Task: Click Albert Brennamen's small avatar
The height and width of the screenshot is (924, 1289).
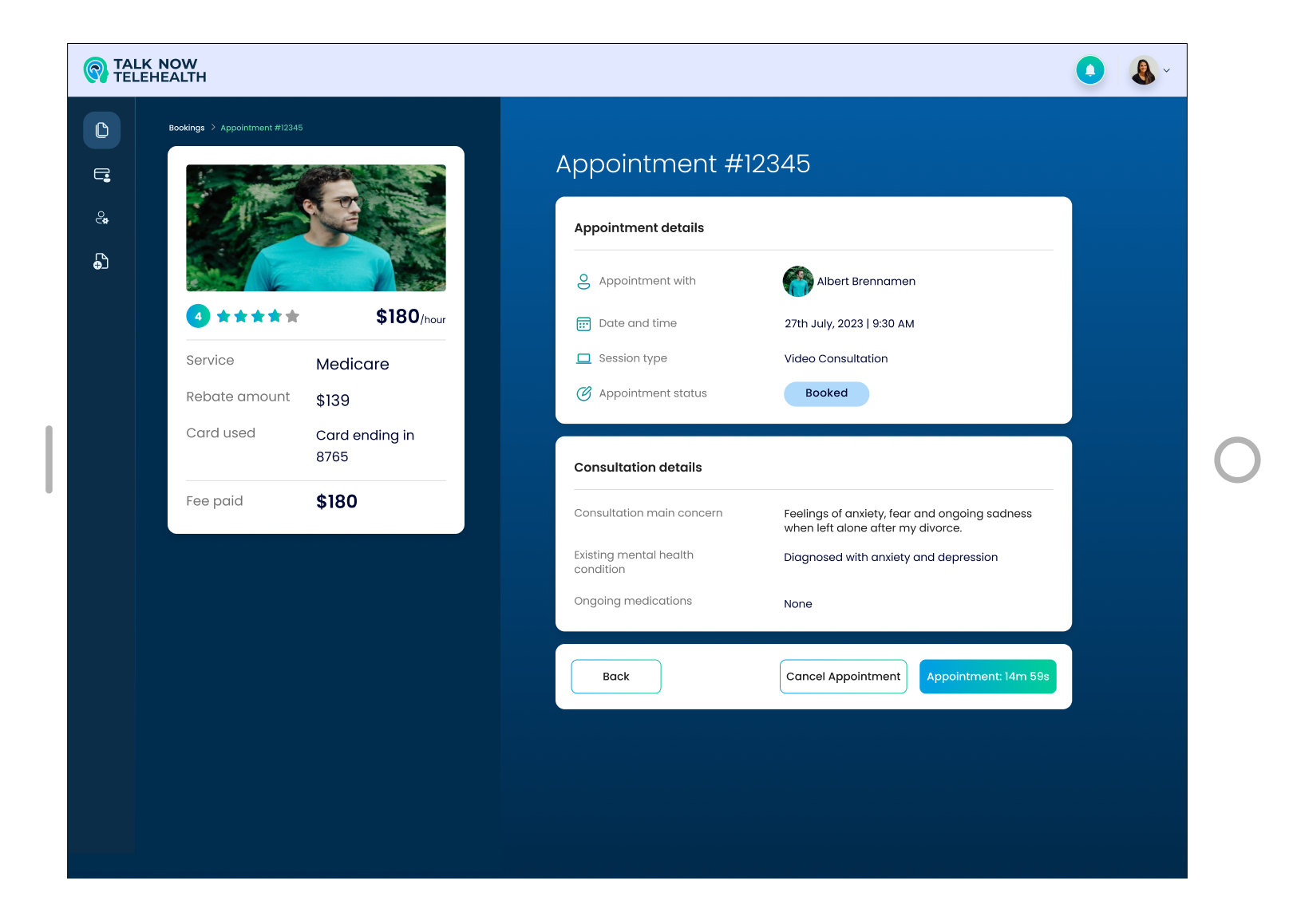Action: pos(797,282)
